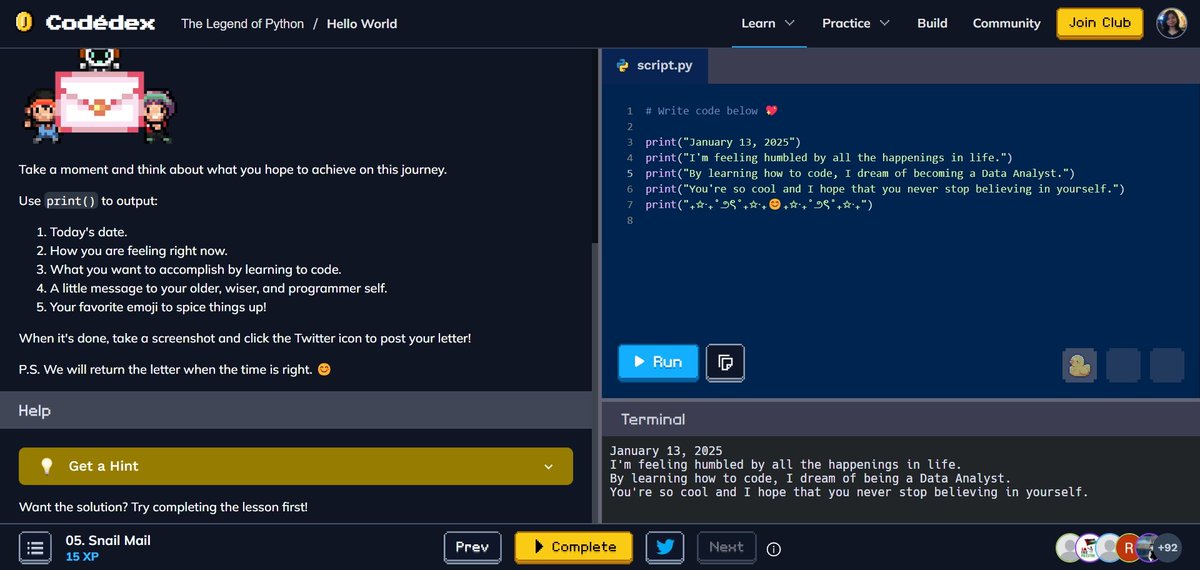Viewport: 1200px width, 570px height.
Task: Click 'How you are feeling right now.'
Action: click(139, 251)
